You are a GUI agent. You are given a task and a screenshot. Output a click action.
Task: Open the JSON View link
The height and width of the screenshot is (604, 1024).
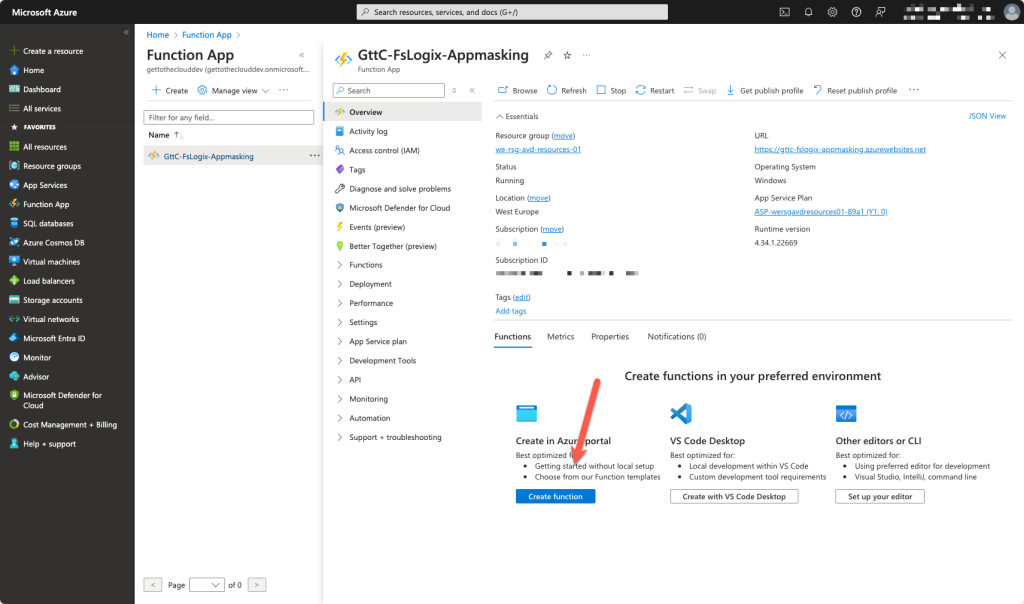click(x=987, y=116)
